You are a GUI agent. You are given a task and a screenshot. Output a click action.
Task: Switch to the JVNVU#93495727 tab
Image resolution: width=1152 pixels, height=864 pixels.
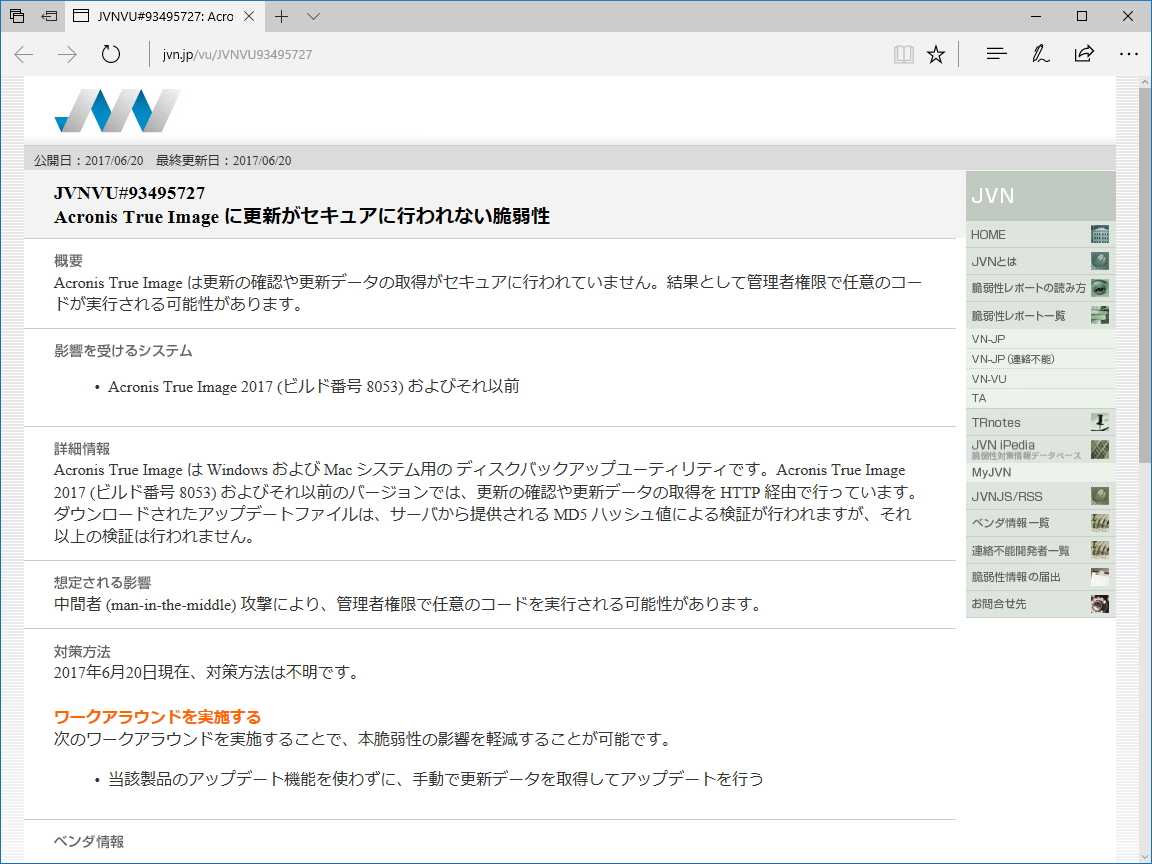(150, 16)
